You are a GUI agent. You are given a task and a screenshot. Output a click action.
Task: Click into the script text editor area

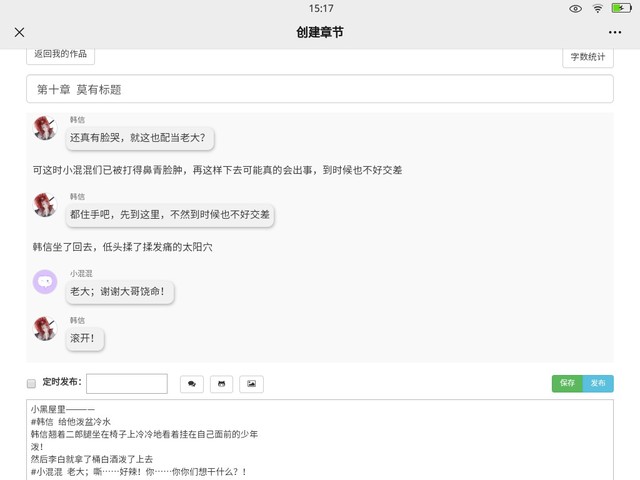point(319,440)
